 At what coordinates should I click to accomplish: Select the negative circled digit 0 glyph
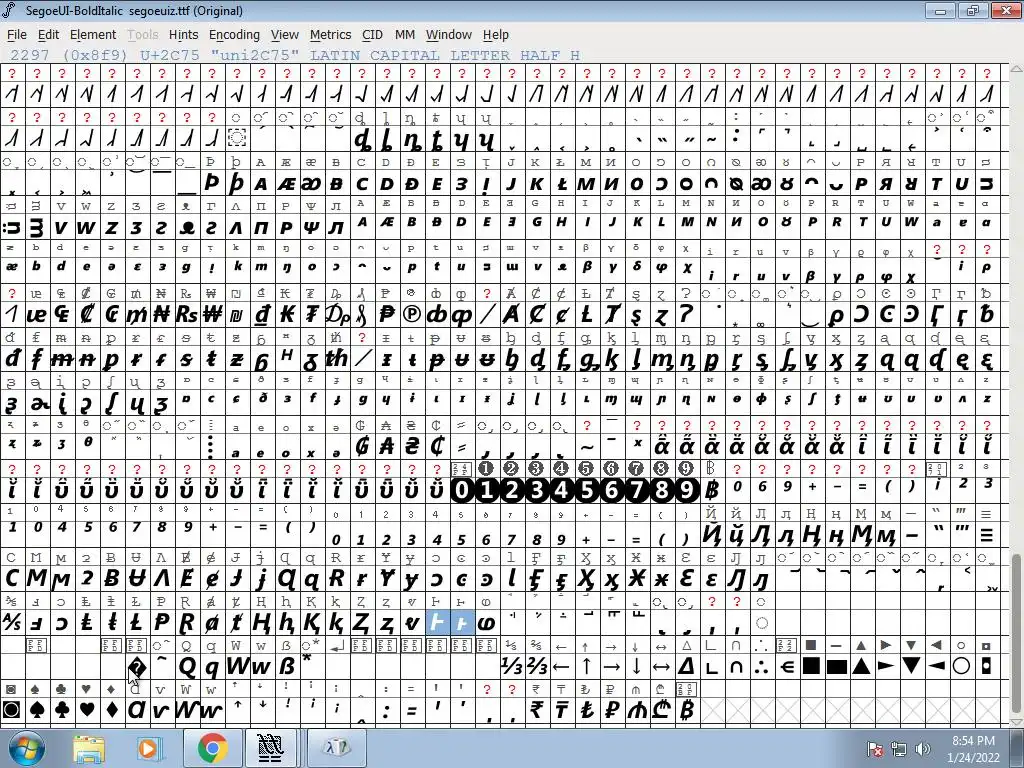tap(462, 490)
